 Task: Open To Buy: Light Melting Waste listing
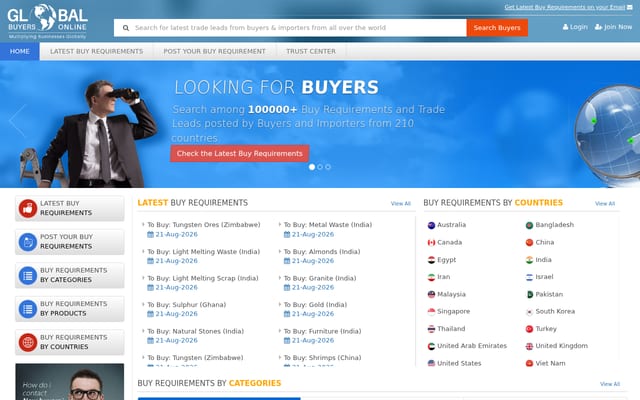pos(204,251)
